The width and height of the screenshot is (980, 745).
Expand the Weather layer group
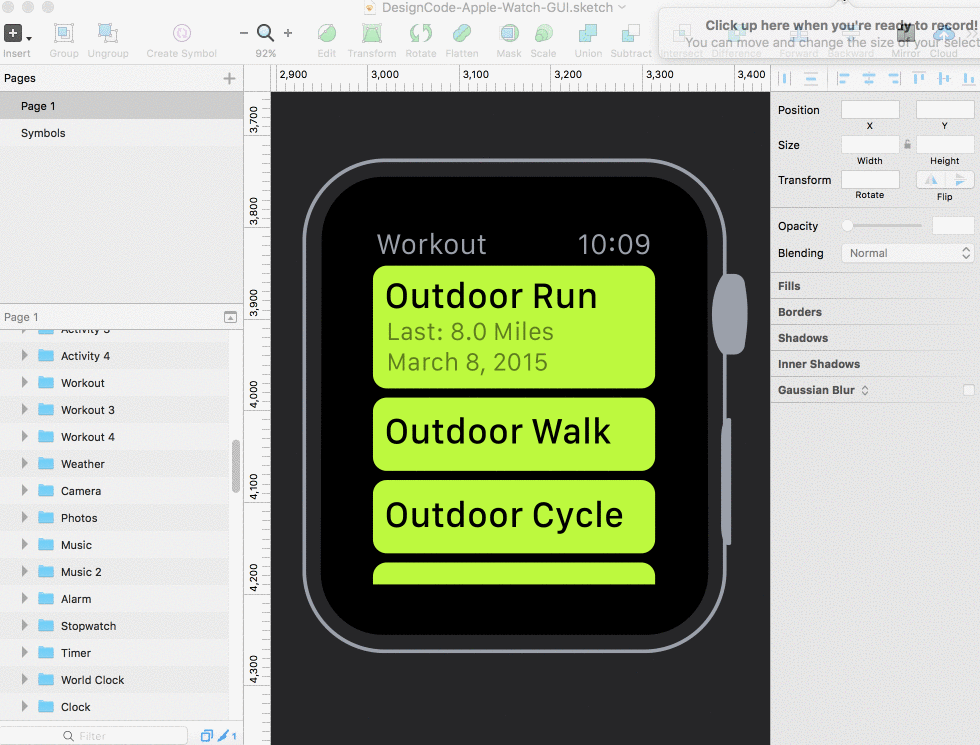25,464
